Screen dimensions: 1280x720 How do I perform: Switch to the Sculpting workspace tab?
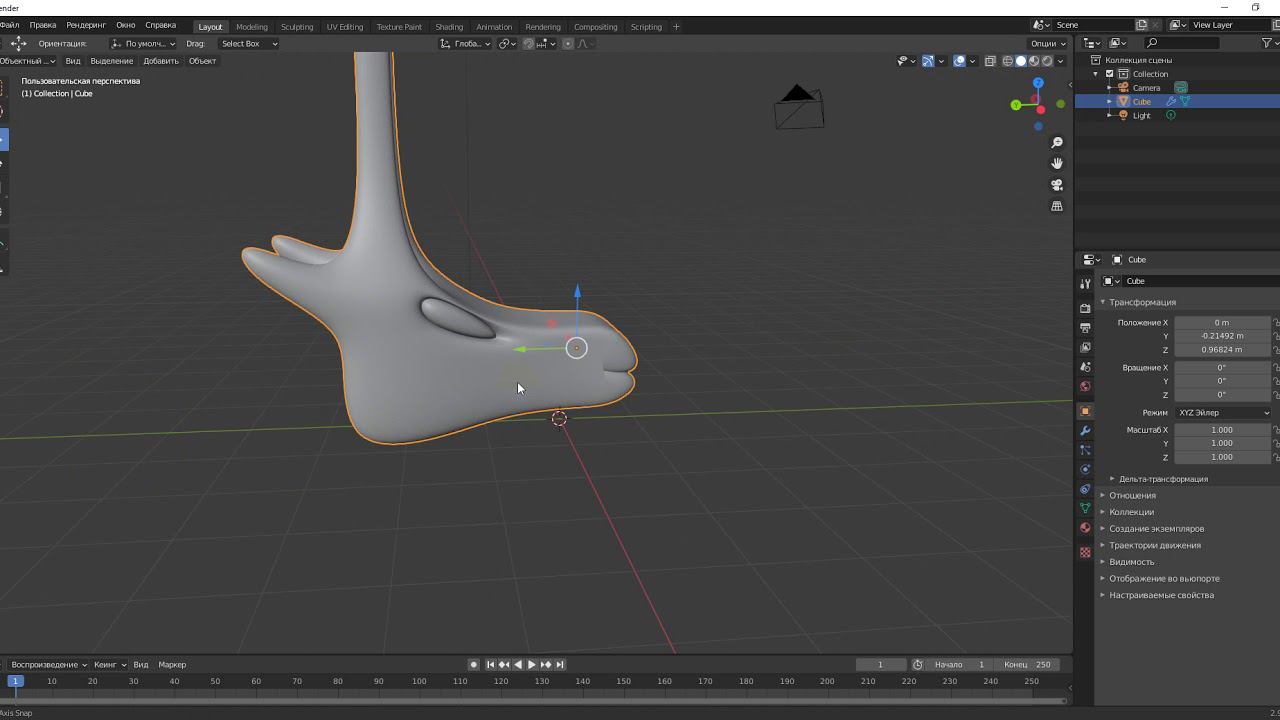pyautogui.click(x=296, y=27)
